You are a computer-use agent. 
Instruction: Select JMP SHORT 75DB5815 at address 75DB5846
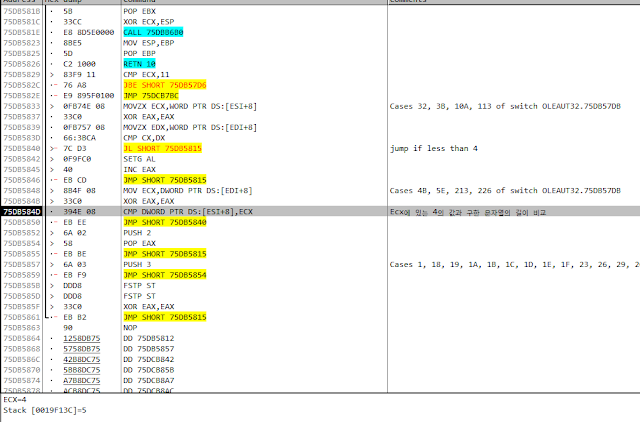tap(165, 180)
